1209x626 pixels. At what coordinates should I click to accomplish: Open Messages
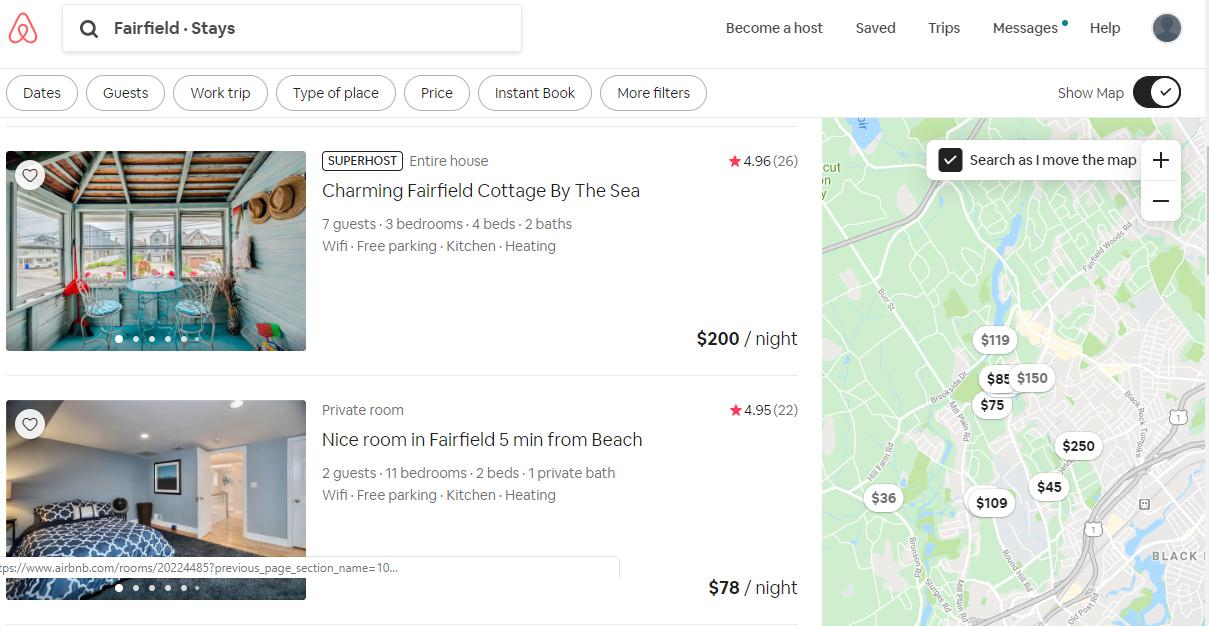click(x=1022, y=28)
